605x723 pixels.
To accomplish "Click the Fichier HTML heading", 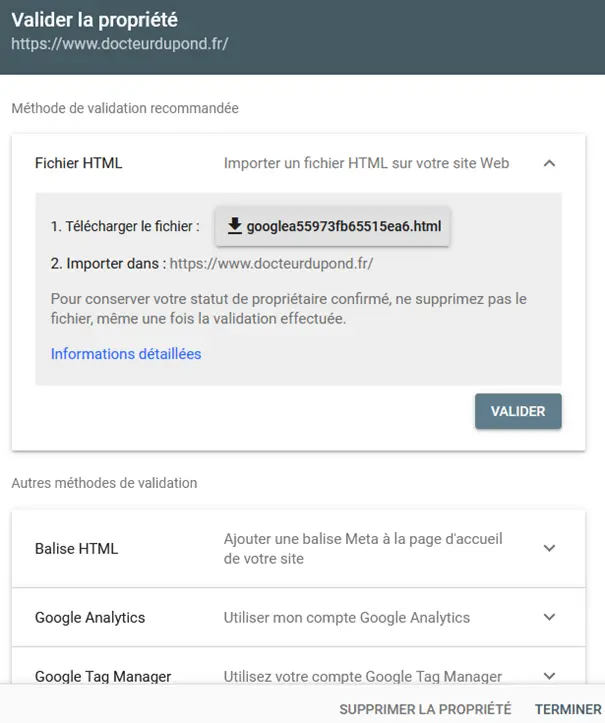I will point(78,163).
